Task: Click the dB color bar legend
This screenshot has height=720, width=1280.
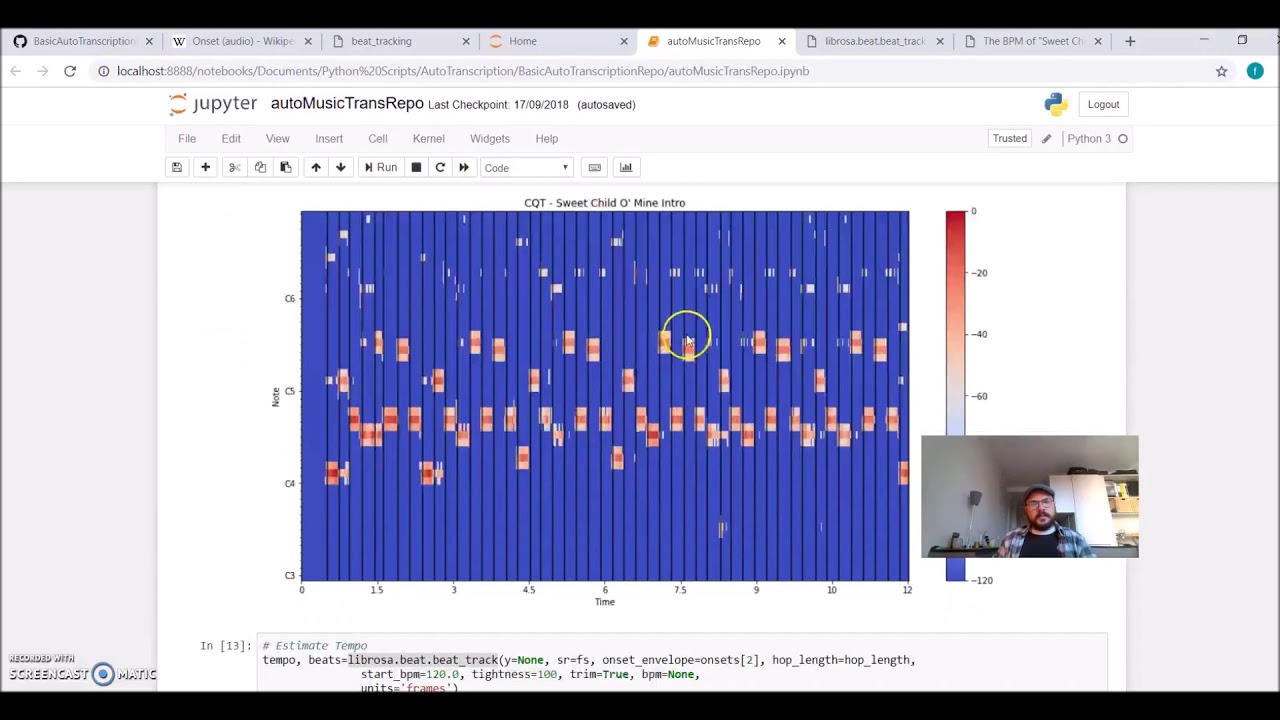Action: pos(956,396)
